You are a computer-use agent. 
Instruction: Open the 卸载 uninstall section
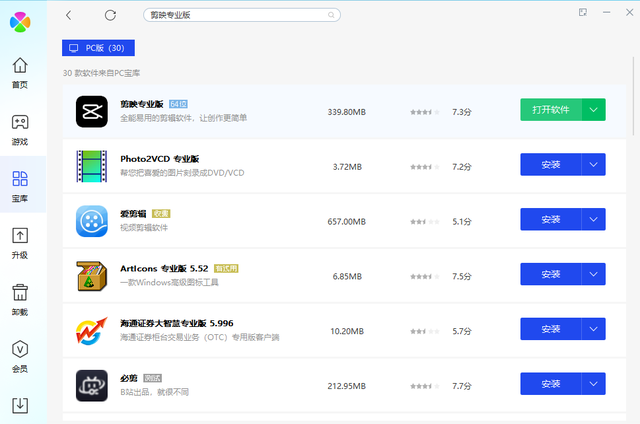click(20, 300)
